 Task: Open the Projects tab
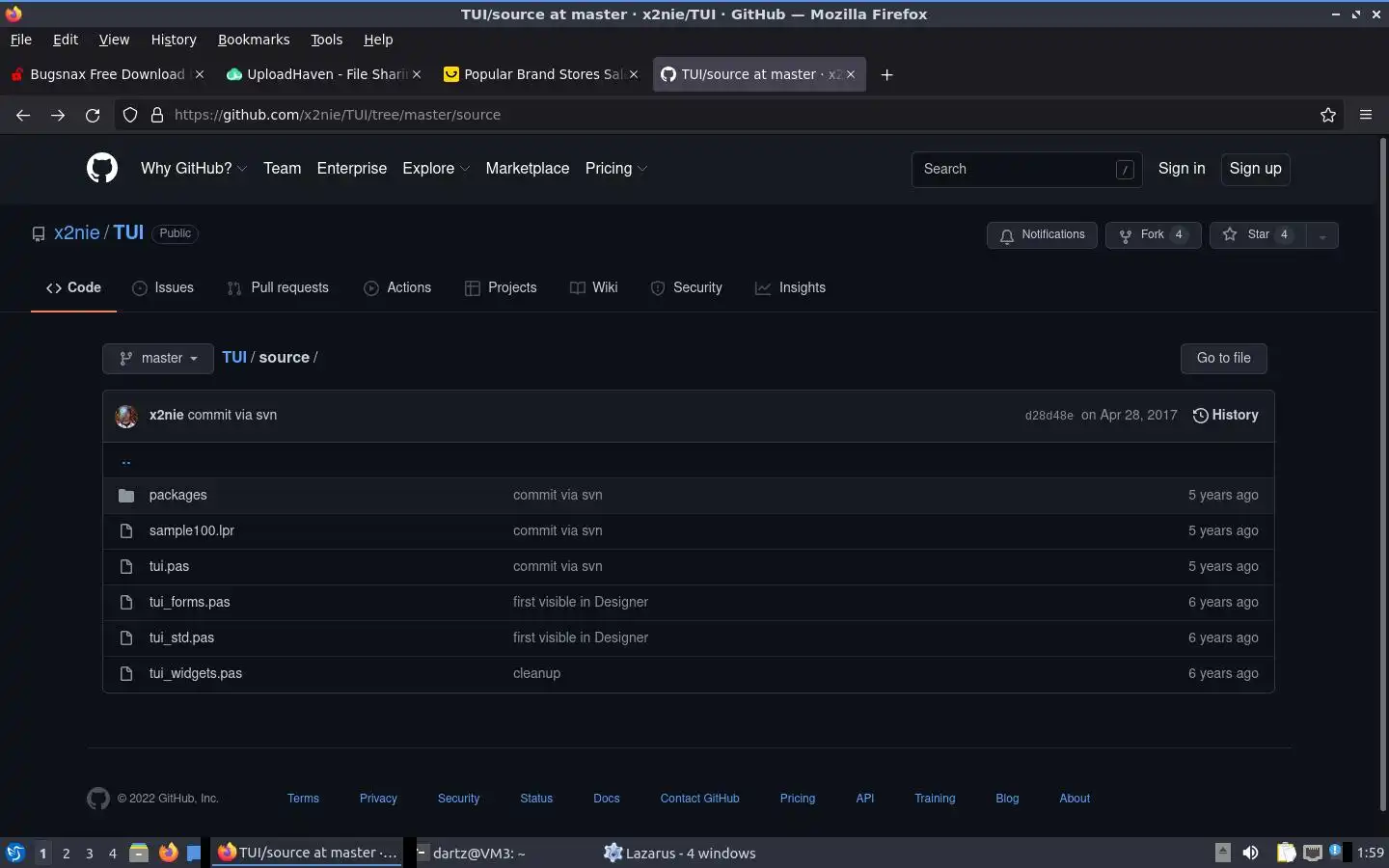[501, 287]
